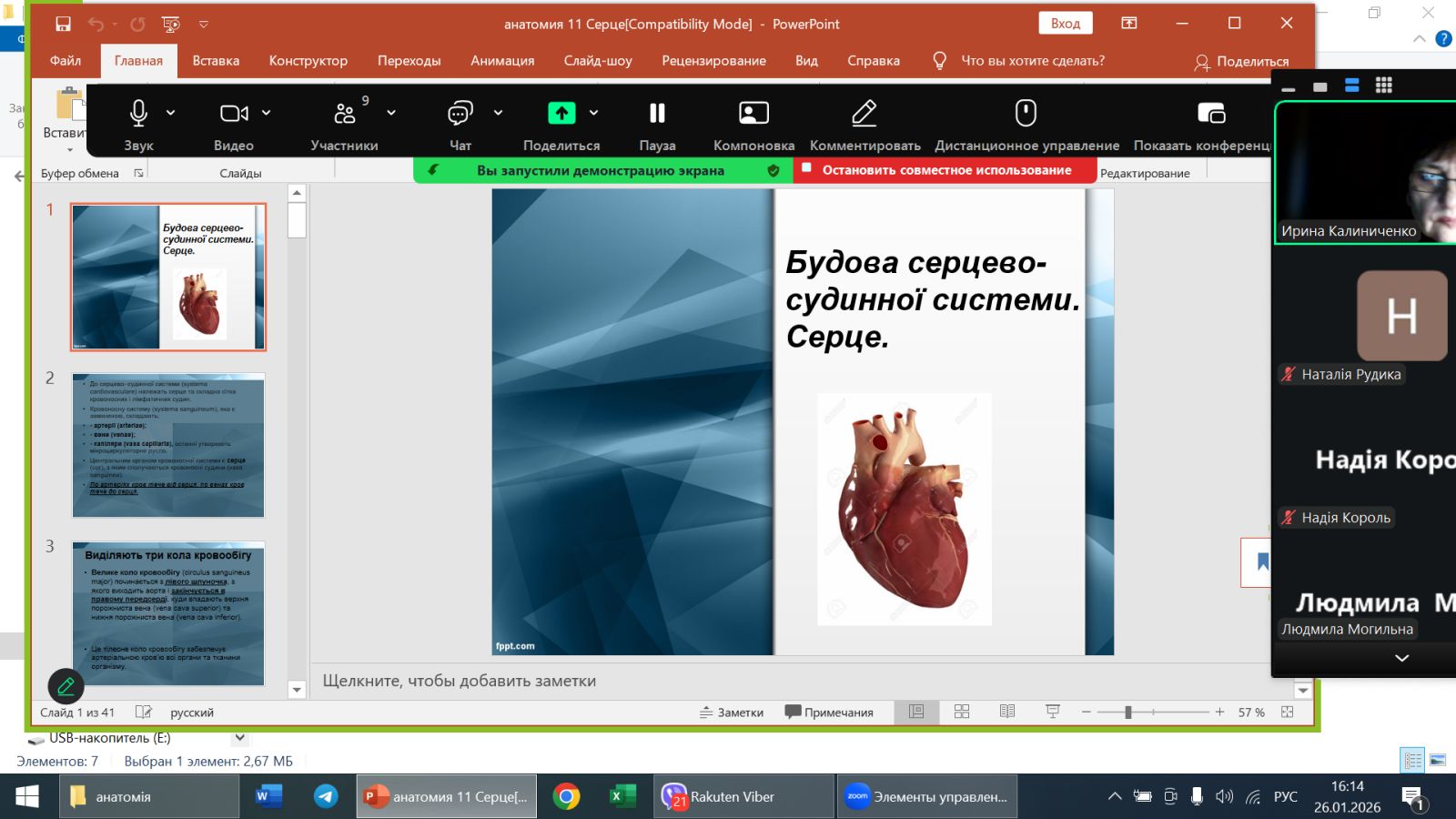Toggle the Zoom video camera
This screenshot has height=819, width=1456.
pyautogui.click(x=233, y=114)
